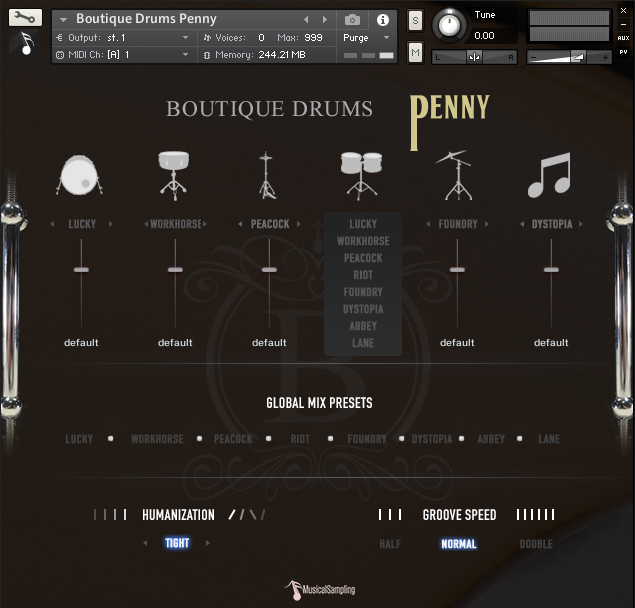635x608 pixels.
Task: Apply WORKHORSE global mix preset
Action: 157,439
